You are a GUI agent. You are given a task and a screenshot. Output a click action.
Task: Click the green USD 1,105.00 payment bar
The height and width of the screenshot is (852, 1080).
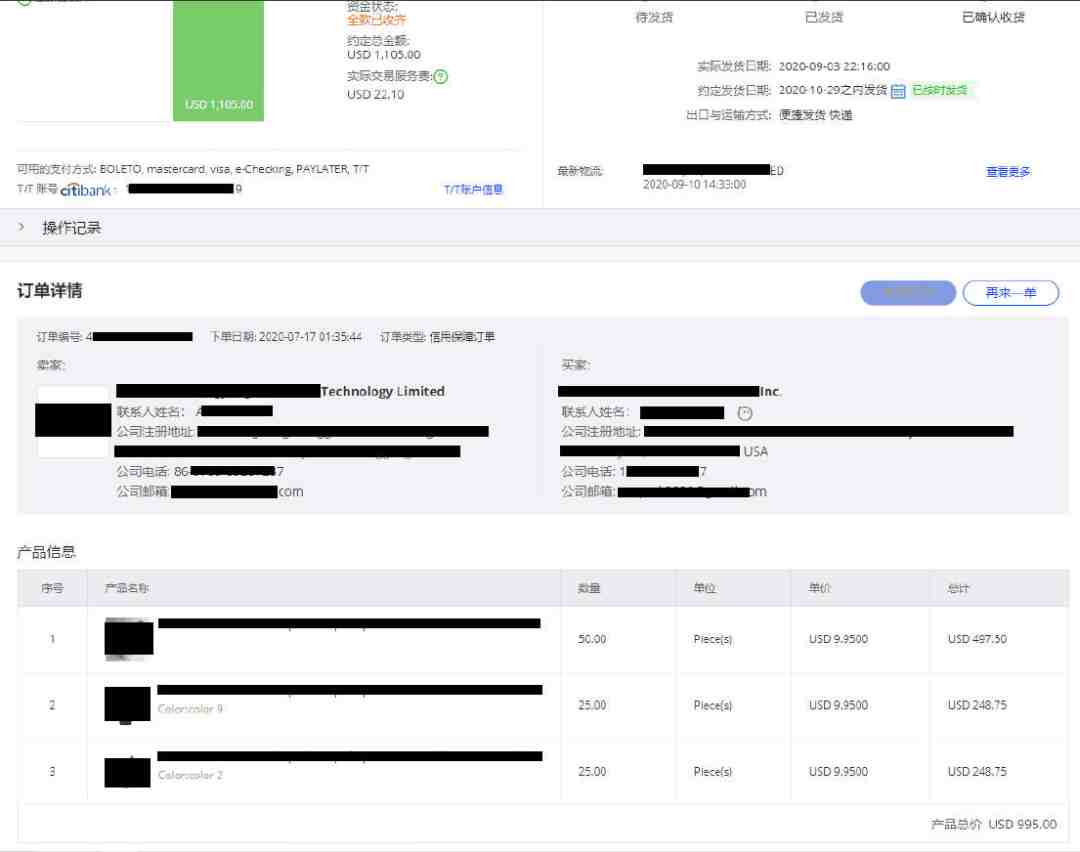click(x=218, y=61)
